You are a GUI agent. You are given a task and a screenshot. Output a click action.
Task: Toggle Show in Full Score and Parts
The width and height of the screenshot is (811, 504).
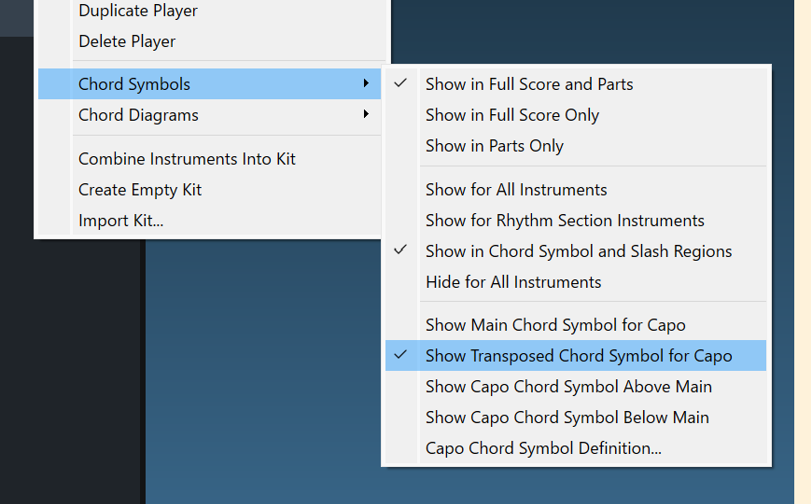click(529, 84)
